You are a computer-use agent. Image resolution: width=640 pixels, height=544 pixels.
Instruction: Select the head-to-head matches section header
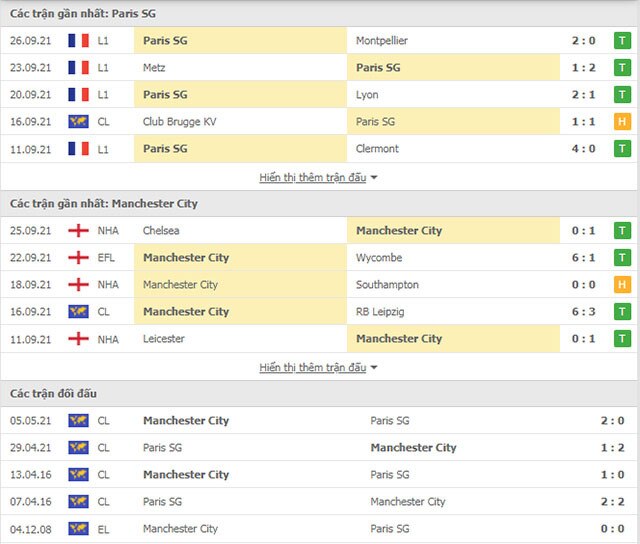(54, 394)
